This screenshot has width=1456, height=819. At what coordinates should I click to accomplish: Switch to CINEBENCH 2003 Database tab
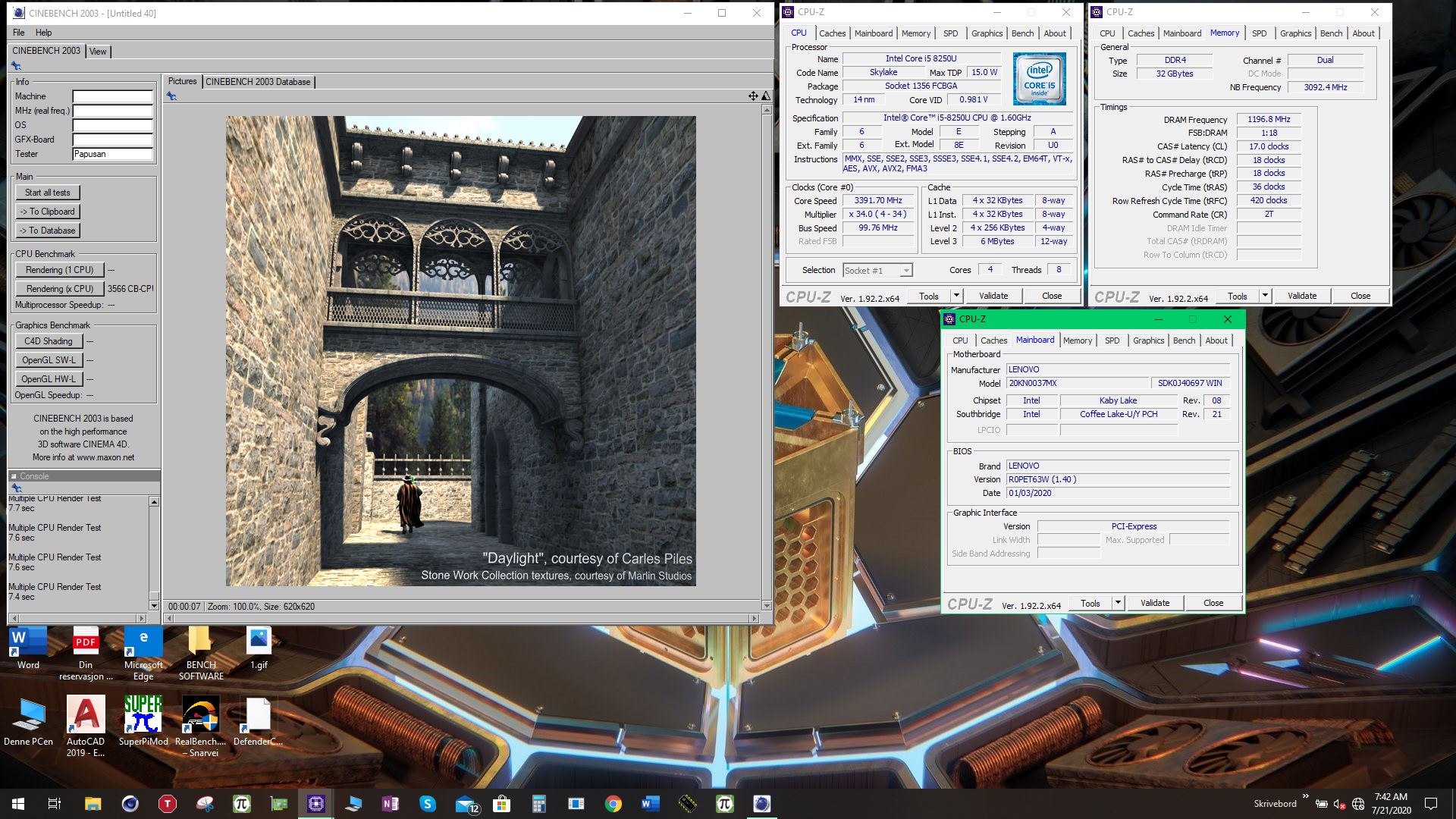click(258, 82)
